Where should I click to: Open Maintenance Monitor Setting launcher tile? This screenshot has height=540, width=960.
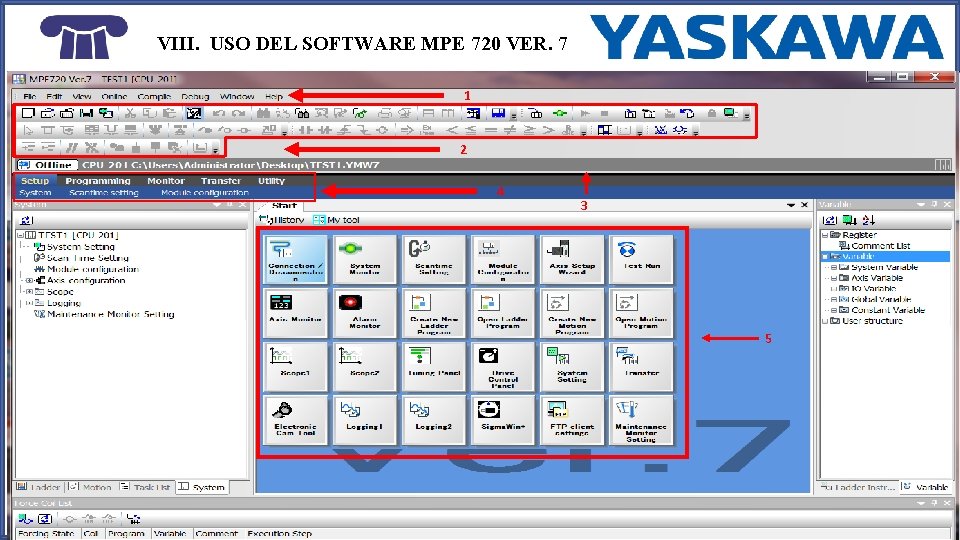641,420
